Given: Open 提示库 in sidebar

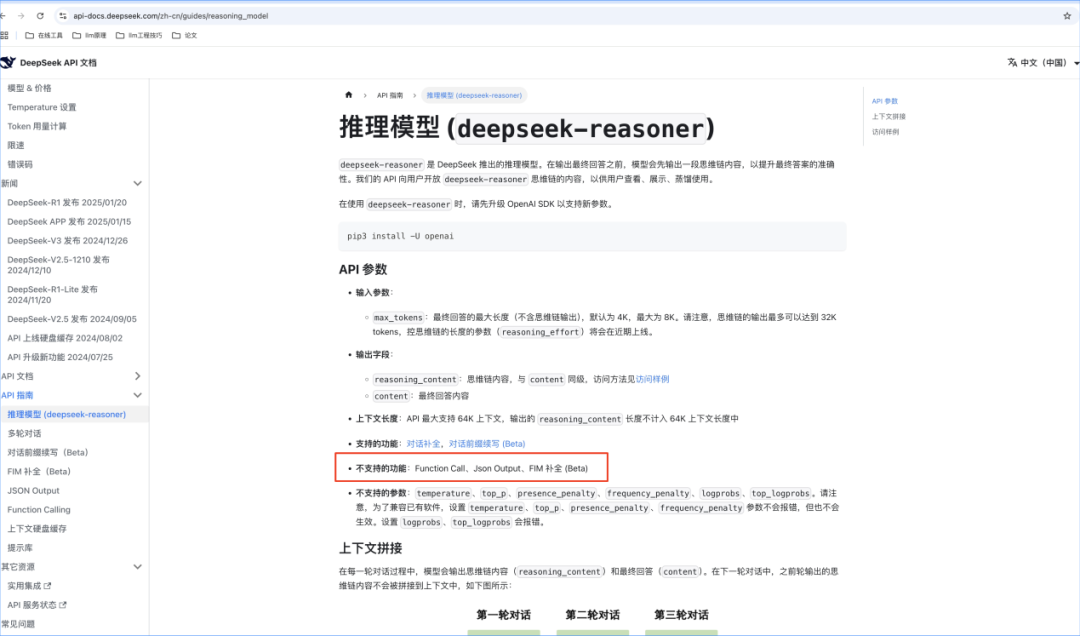Looking at the screenshot, I should 20,548.
